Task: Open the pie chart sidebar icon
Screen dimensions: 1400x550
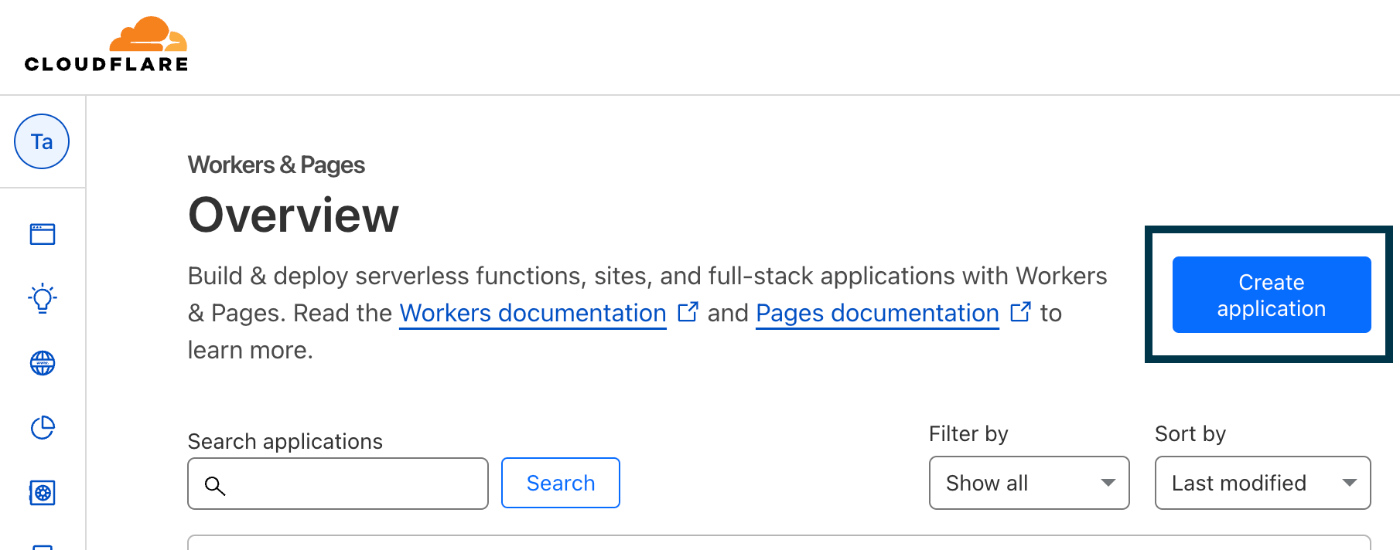Action: click(x=42, y=428)
